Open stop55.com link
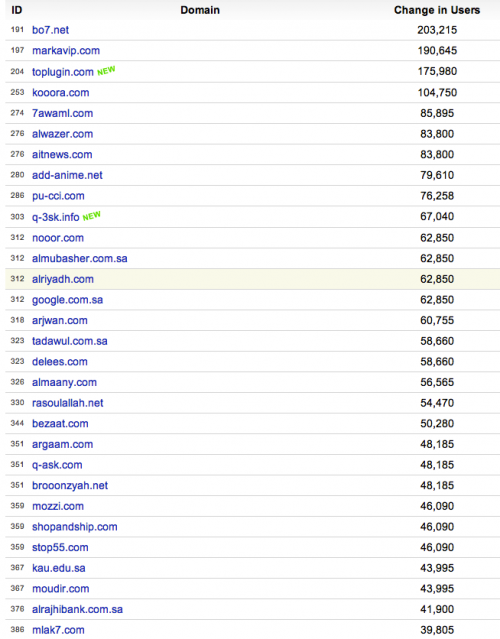 (60, 548)
